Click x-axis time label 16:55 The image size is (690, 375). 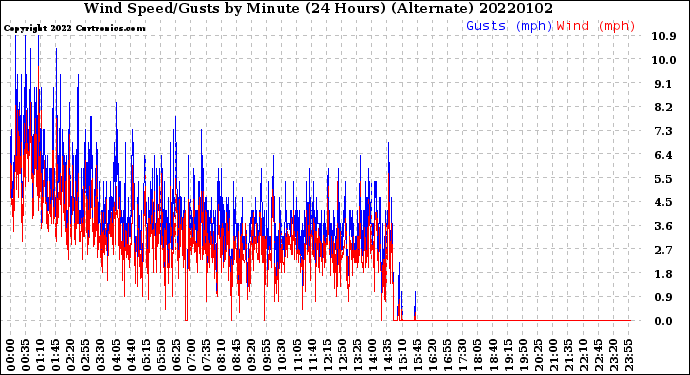447,355
